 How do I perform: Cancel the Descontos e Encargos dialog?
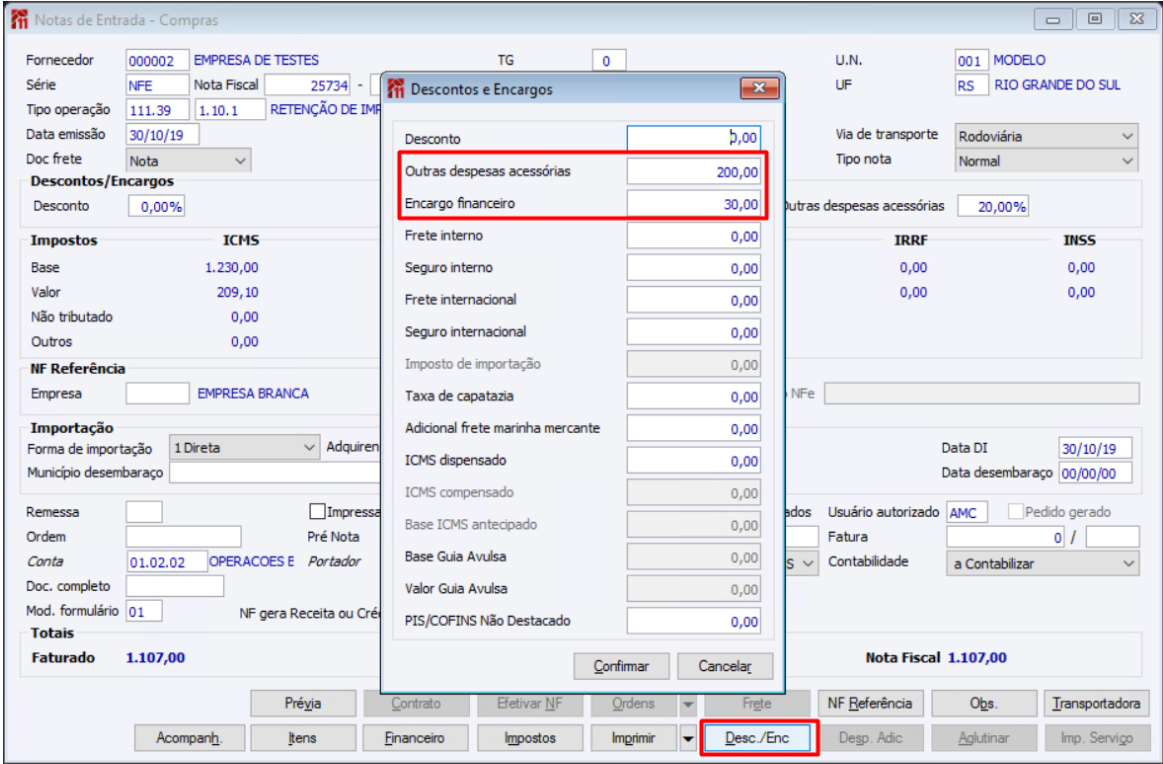point(725,666)
